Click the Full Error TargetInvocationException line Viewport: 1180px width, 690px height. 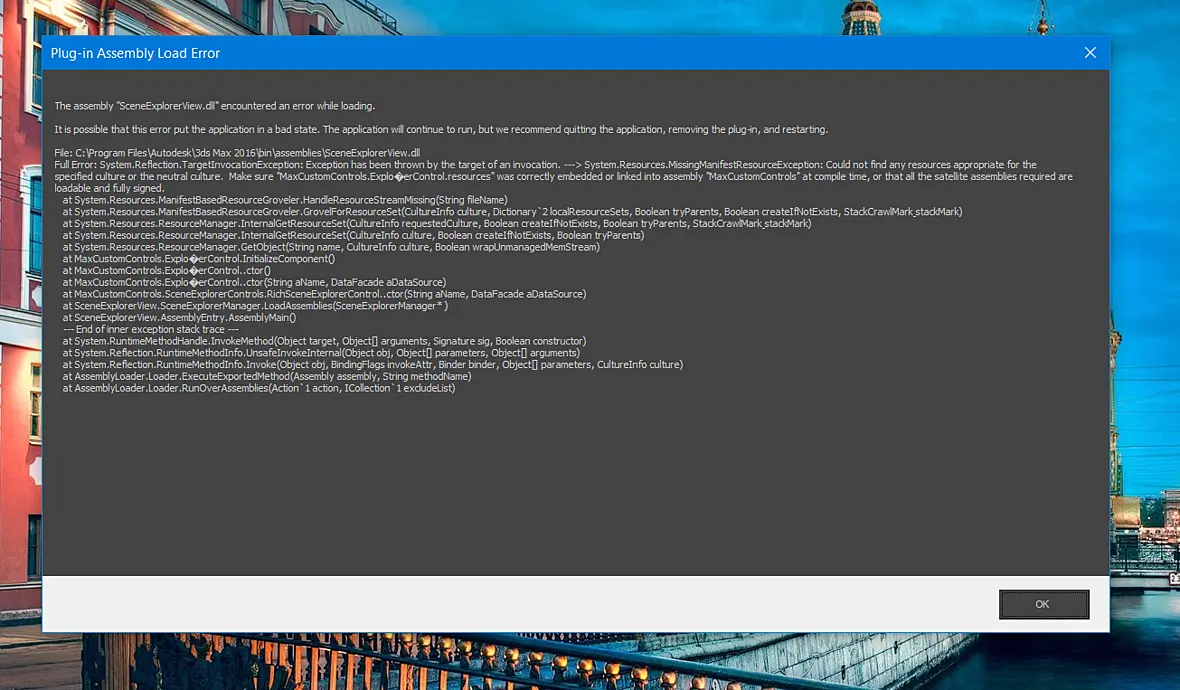click(x=546, y=165)
